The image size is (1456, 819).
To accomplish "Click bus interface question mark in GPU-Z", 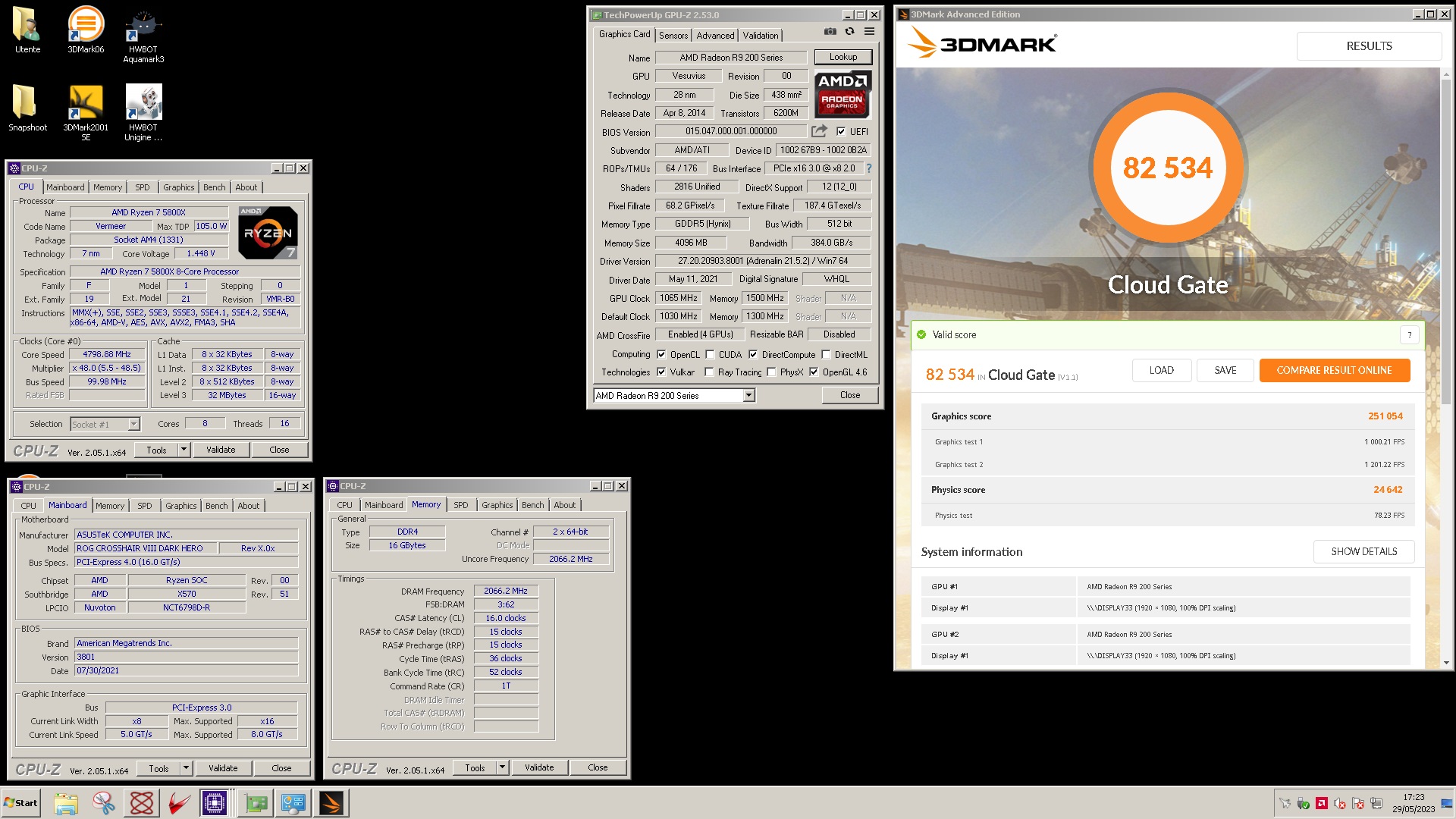I will (x=869, y=168).
